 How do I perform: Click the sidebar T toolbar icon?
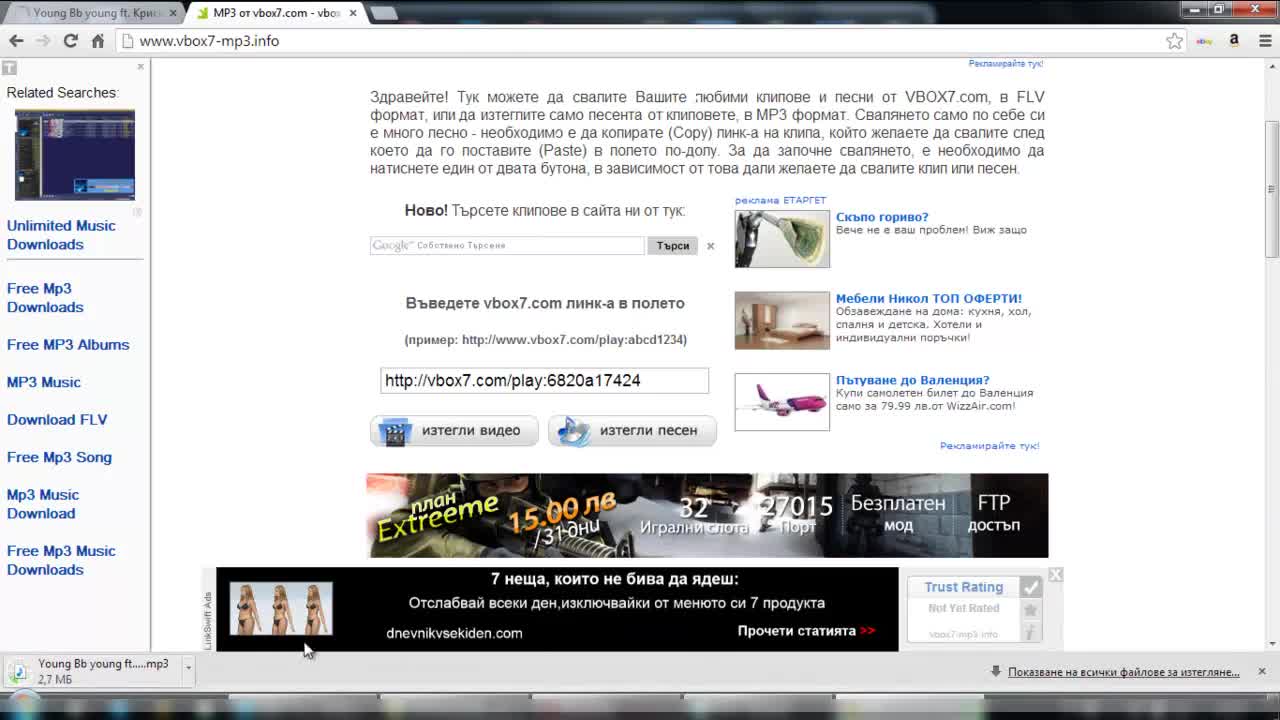tap(9, 68)
